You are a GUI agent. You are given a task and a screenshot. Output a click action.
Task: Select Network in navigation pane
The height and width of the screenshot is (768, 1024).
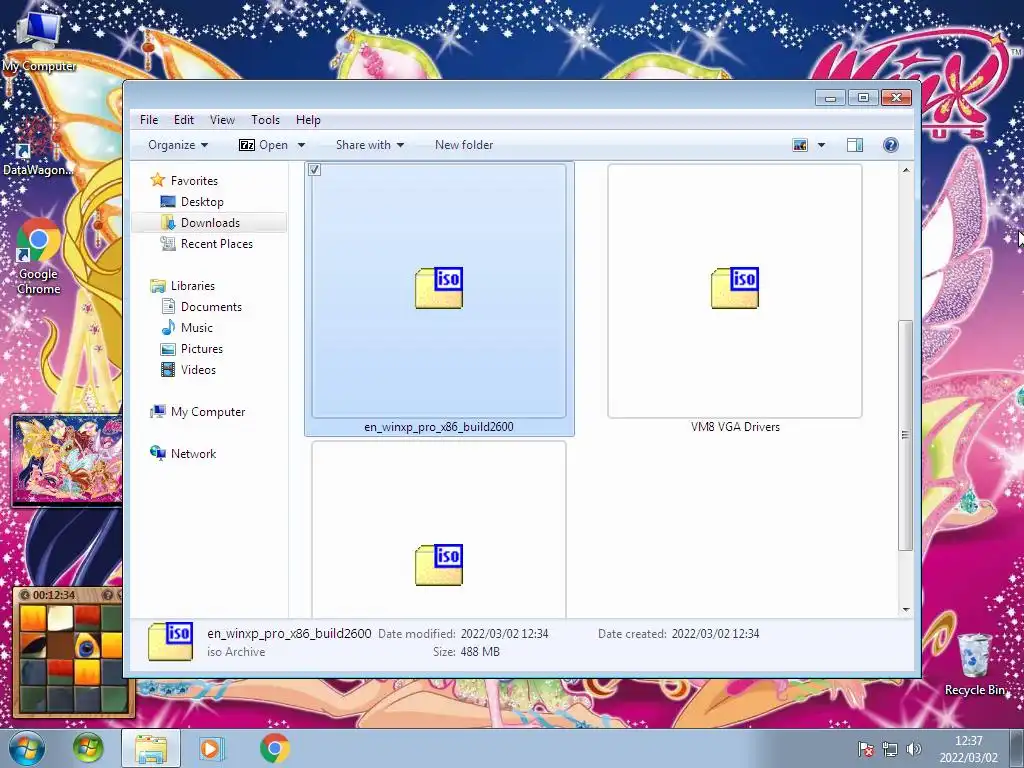[x=193, y=454]
